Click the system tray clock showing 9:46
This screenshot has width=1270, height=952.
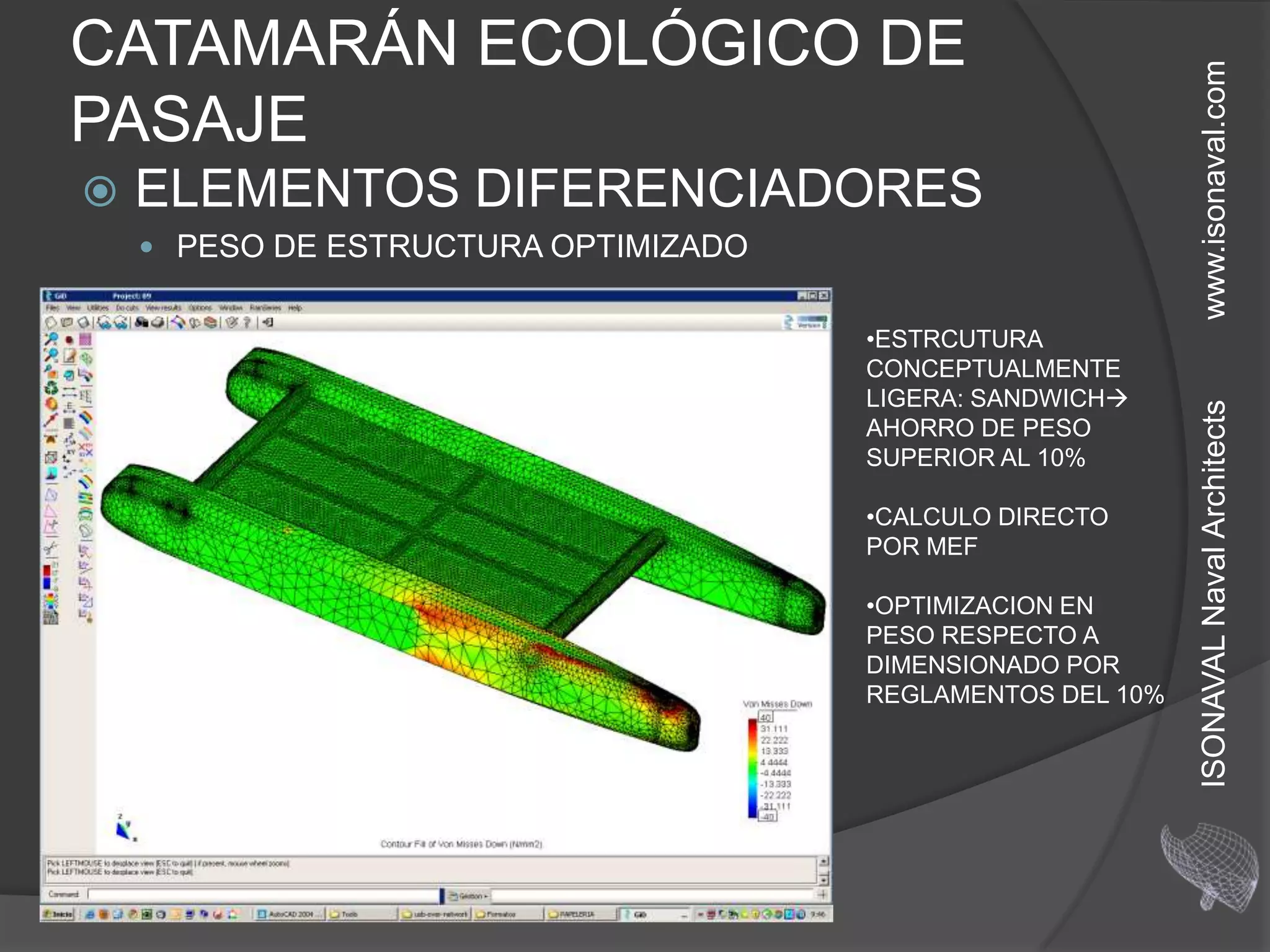pos(818,914)
